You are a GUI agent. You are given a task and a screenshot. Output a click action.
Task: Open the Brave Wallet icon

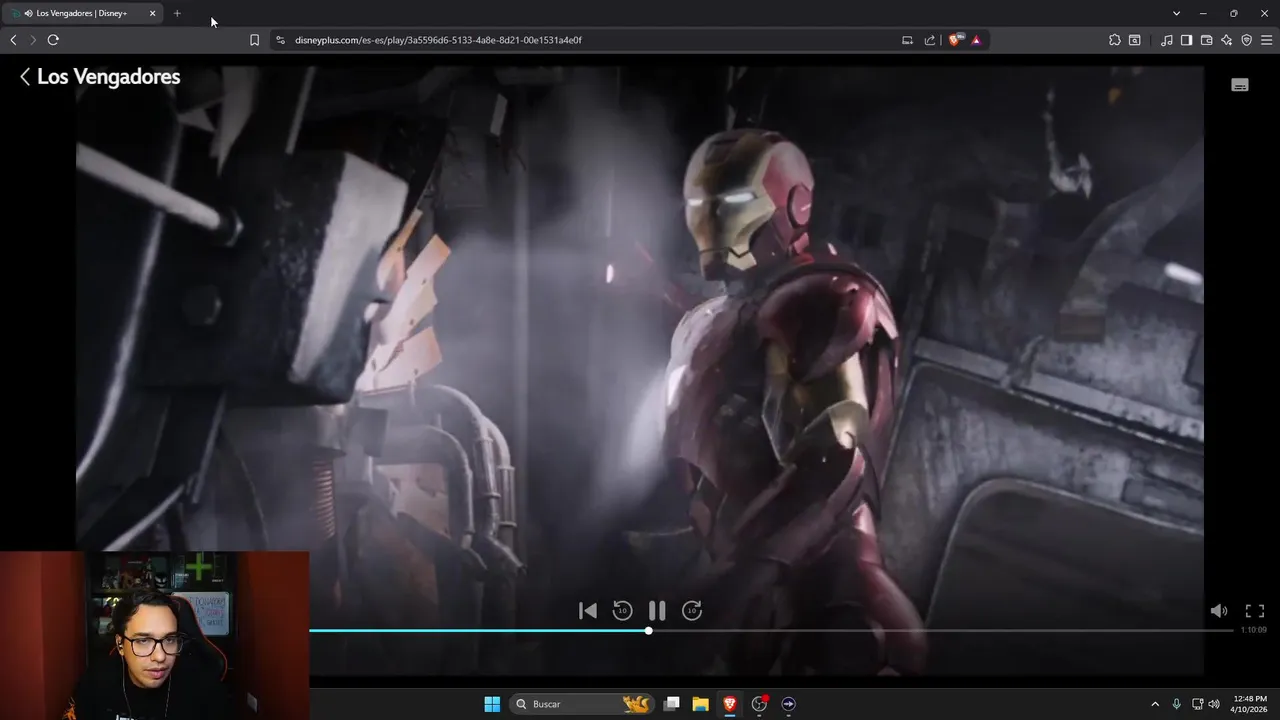1206,40
